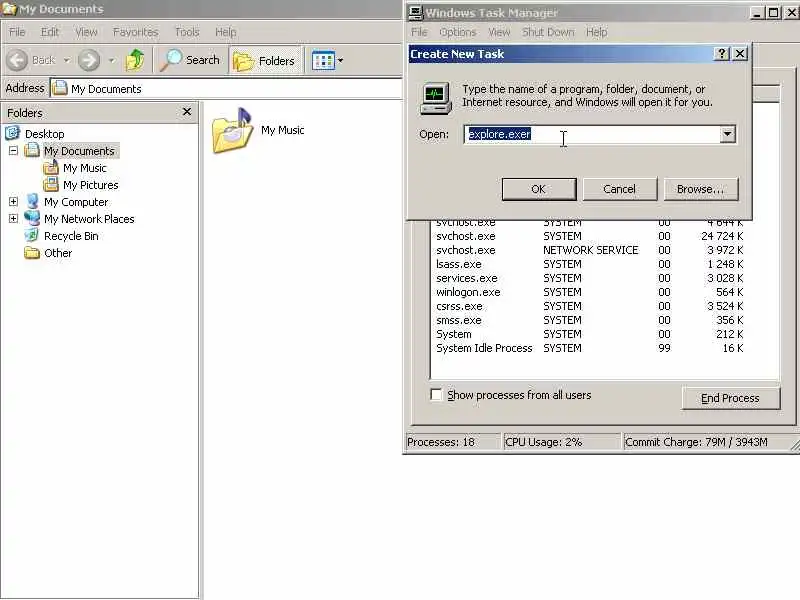Screen dimensions: 800x600
Task: Expand the My Computer tree node
Action: tap(13, 202)
